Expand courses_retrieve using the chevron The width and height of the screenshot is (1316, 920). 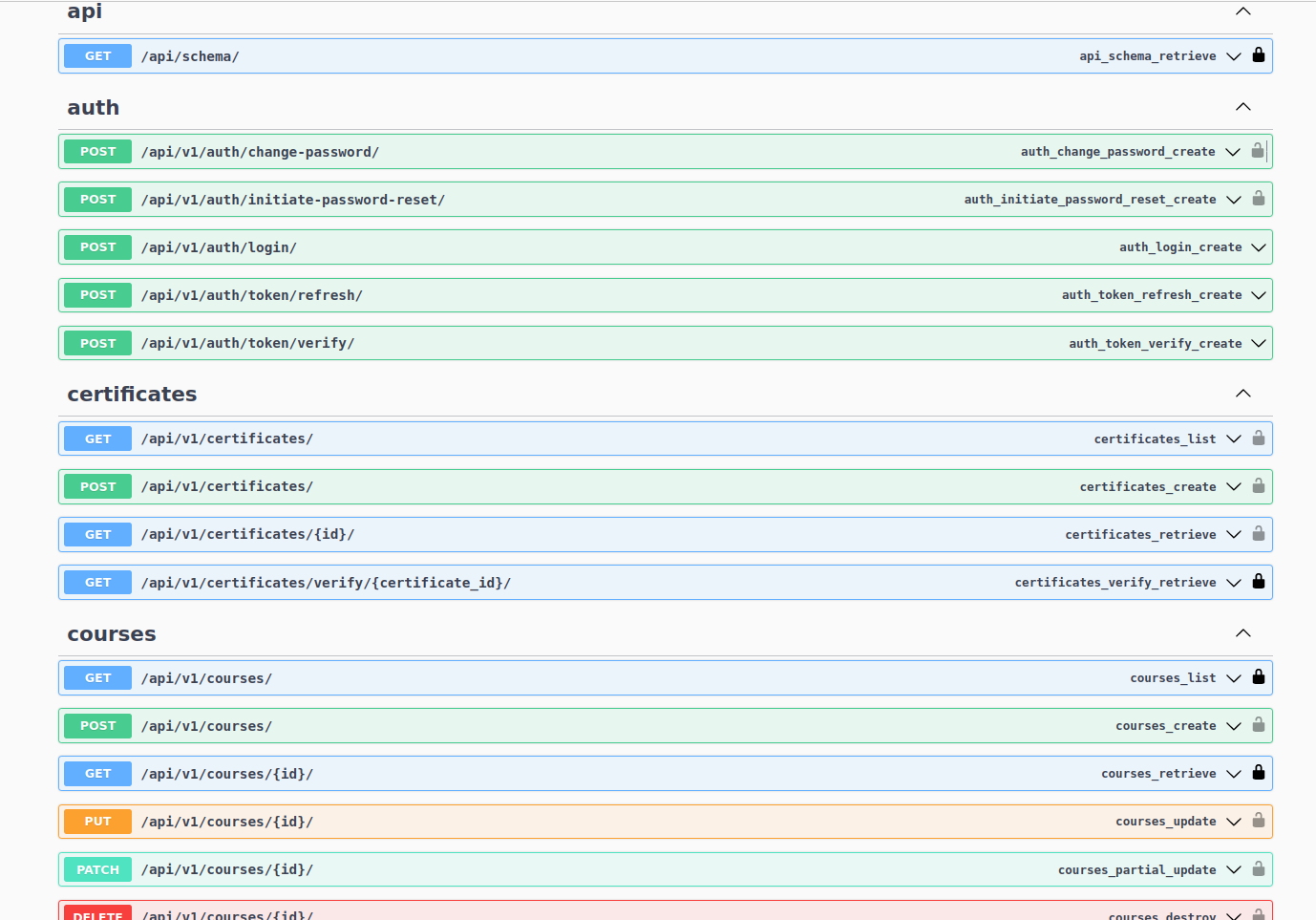coord(1234,773)
